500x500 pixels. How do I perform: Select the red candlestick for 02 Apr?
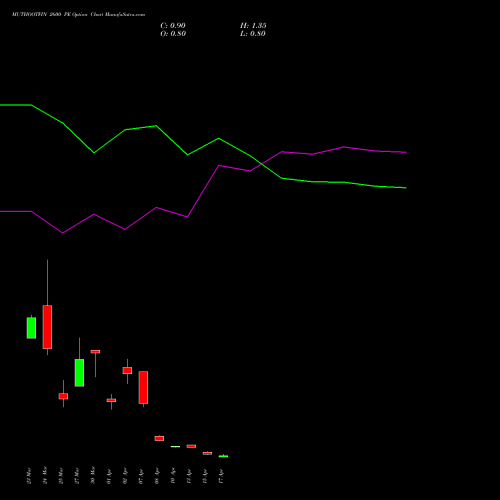(x=127, y=370)
